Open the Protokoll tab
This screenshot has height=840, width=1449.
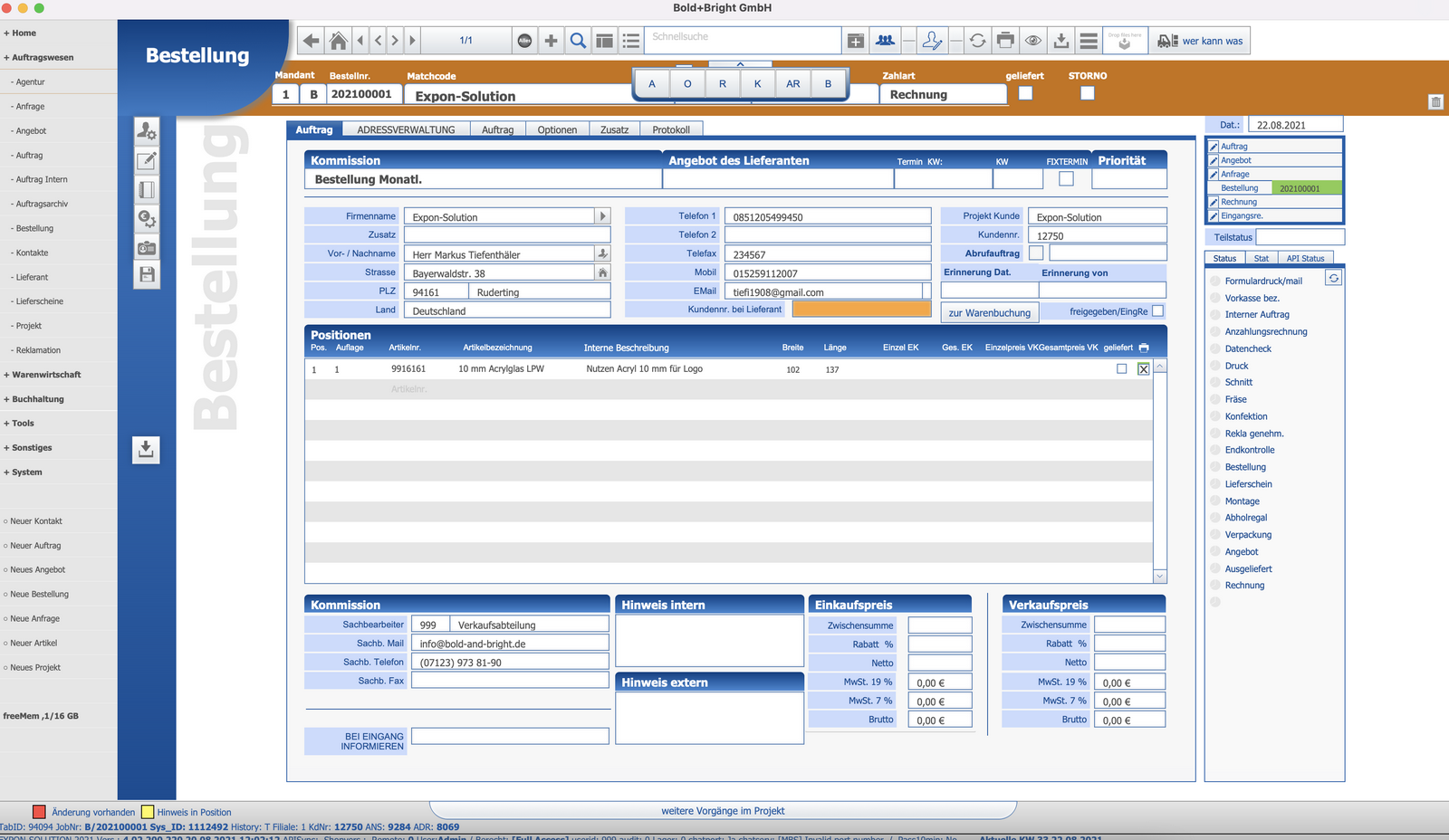tap(671, 130)
